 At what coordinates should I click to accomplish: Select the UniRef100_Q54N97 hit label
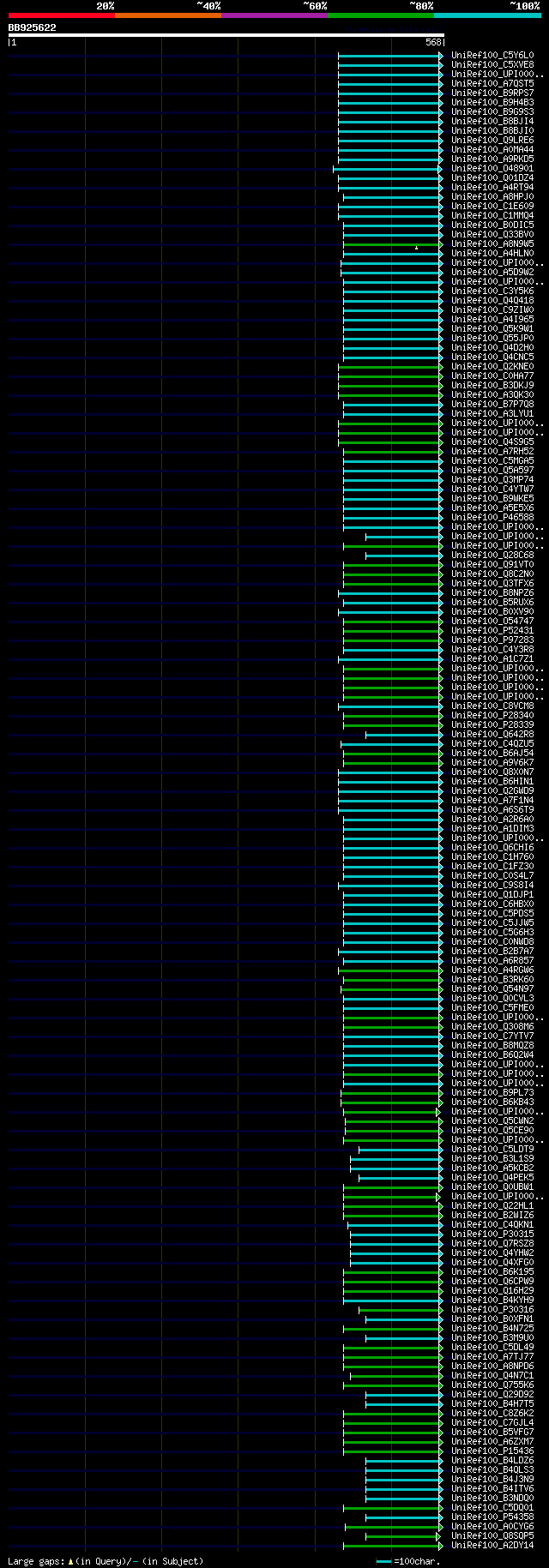tap(492, 988)
